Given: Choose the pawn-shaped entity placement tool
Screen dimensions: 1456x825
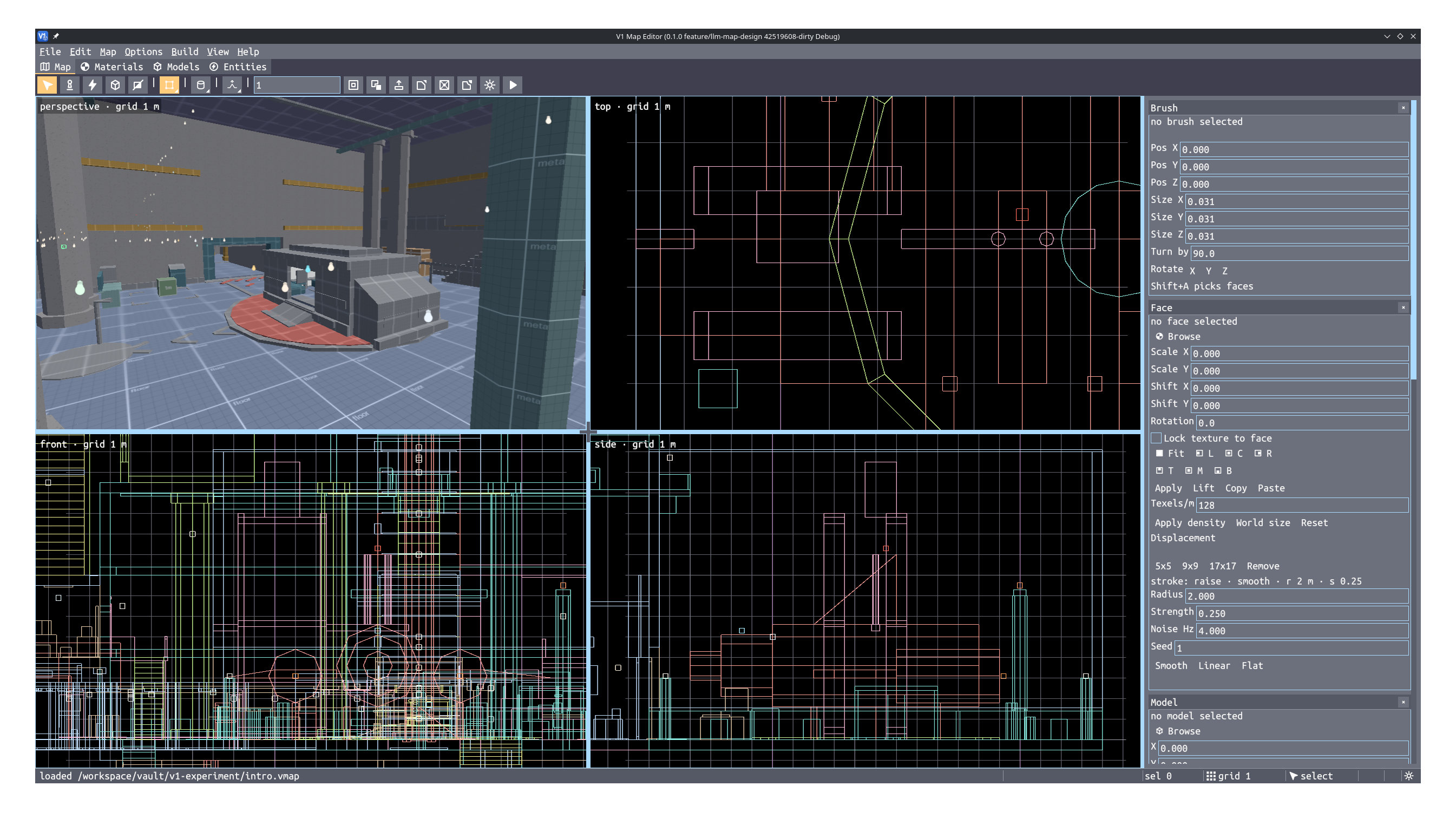Looking at the screenshot, I should click(x=70, y=85).
